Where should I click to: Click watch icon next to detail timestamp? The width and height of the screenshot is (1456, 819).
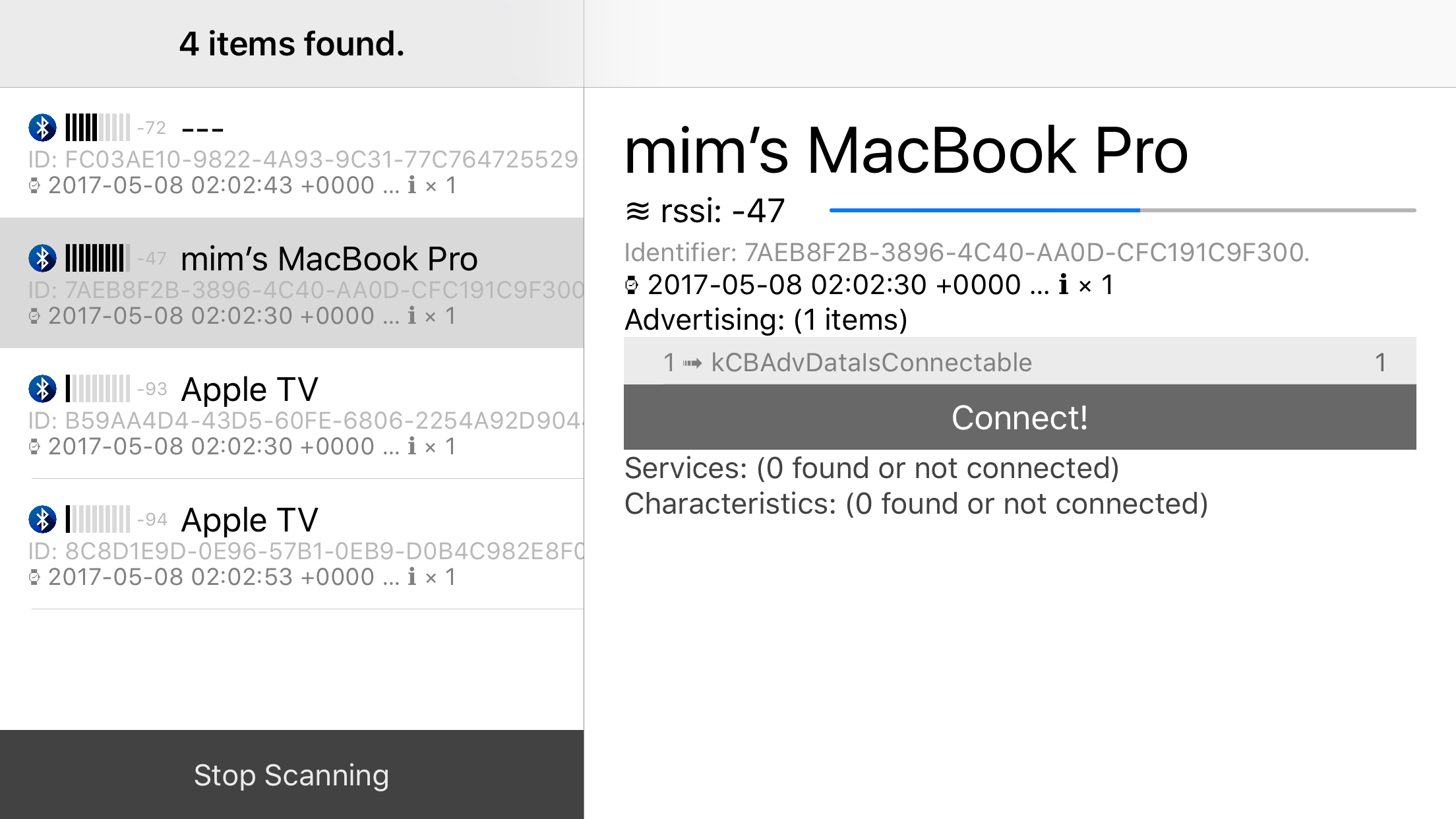click(x=632, y=286)
